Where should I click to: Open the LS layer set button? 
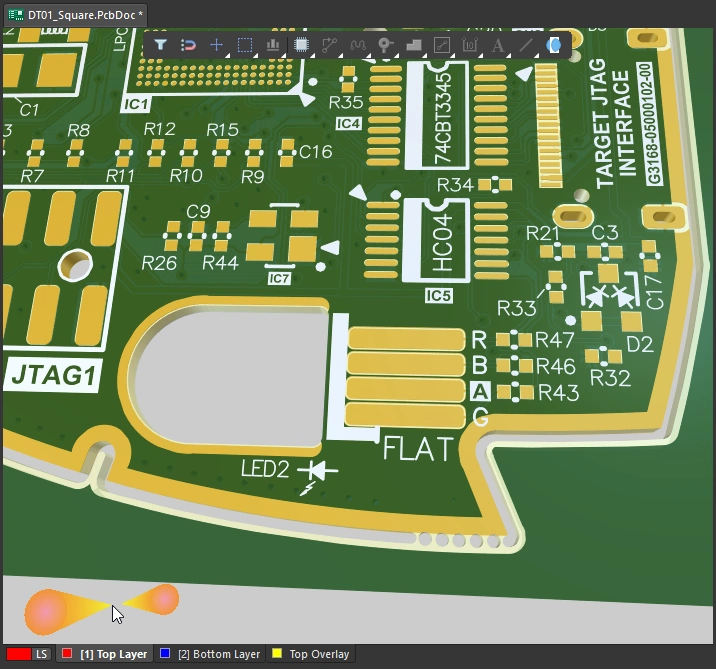click(x=42, y=654)
